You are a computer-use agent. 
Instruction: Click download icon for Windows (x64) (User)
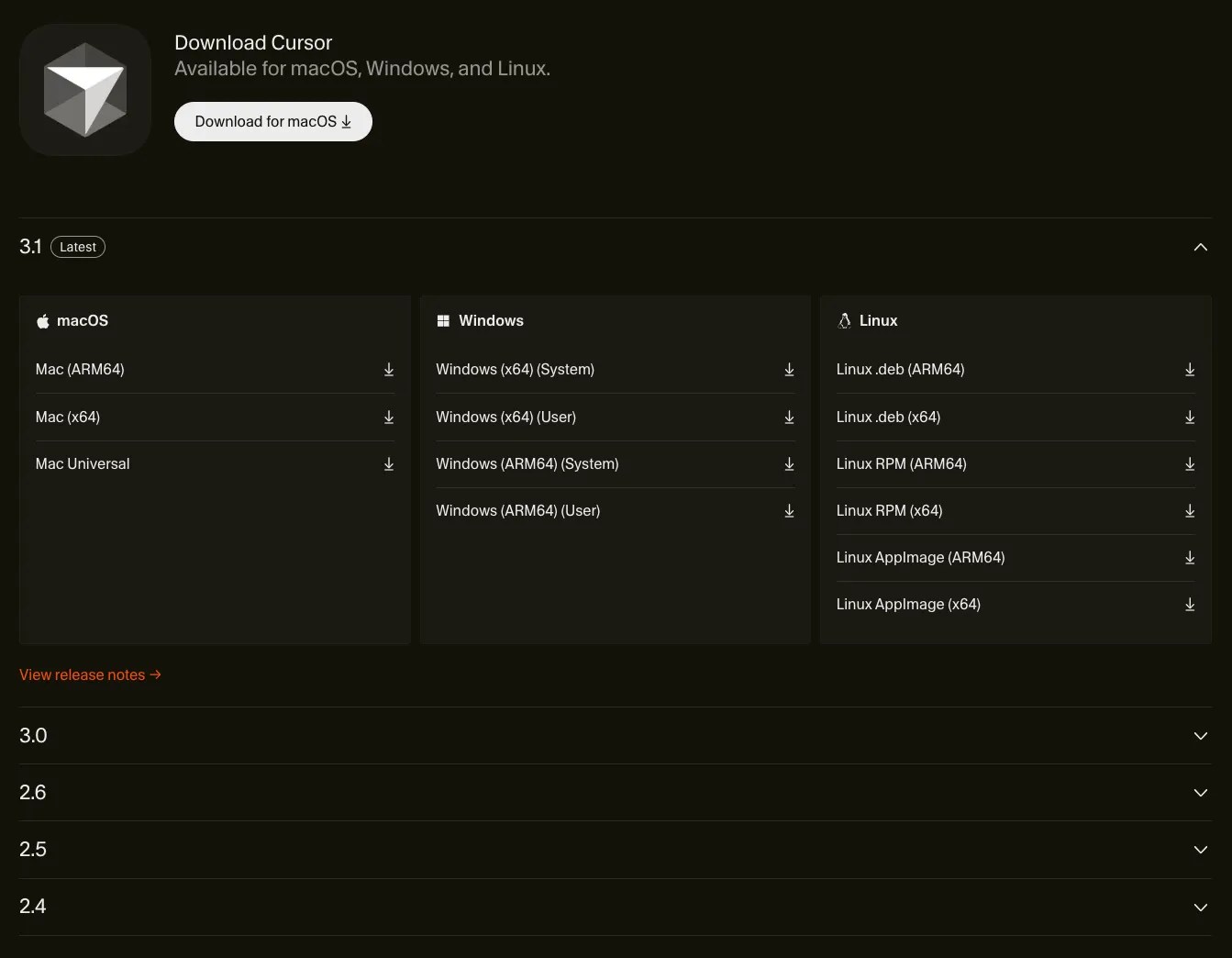(789, 418)
